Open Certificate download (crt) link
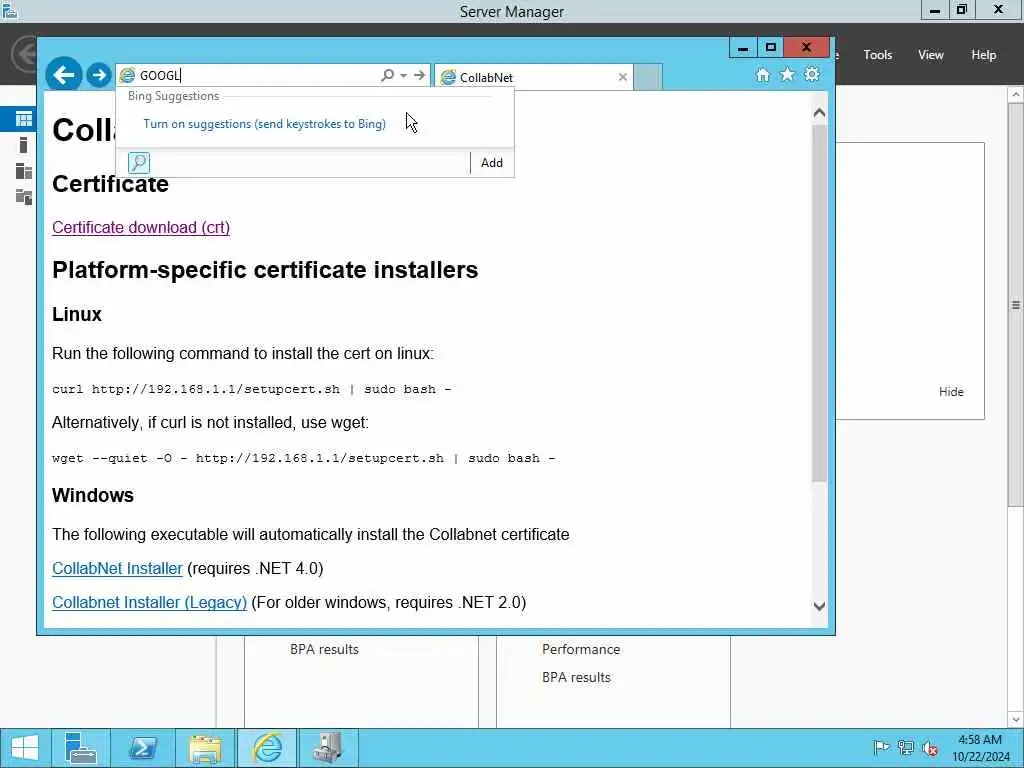 click(141, 227)
